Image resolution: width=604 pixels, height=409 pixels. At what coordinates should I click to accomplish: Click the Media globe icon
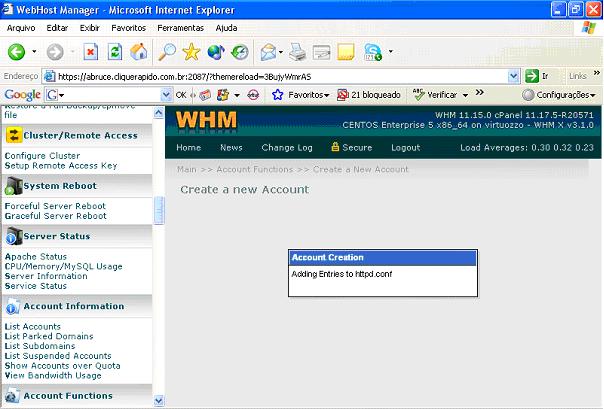(216, 52)
